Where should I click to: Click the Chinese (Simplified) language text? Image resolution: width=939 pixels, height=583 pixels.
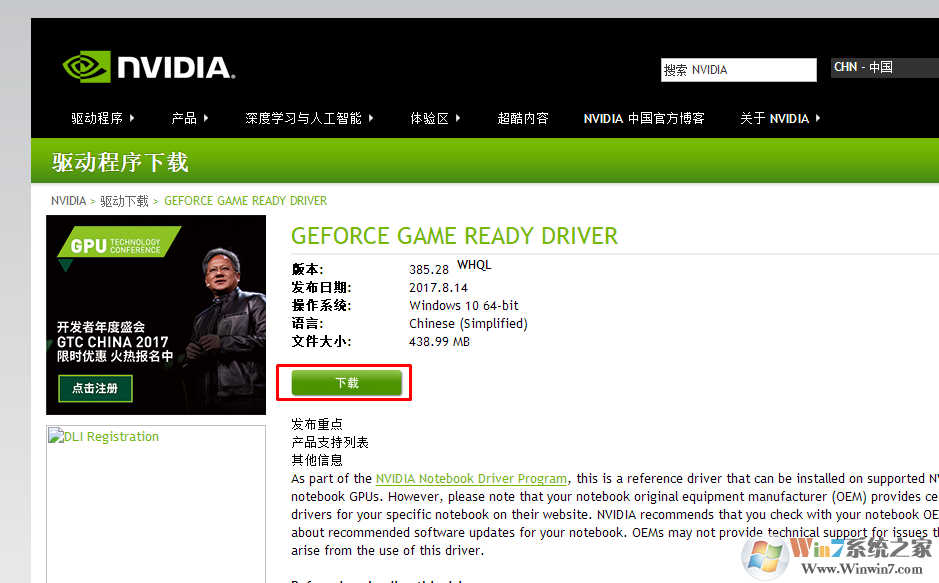point(468,324)
